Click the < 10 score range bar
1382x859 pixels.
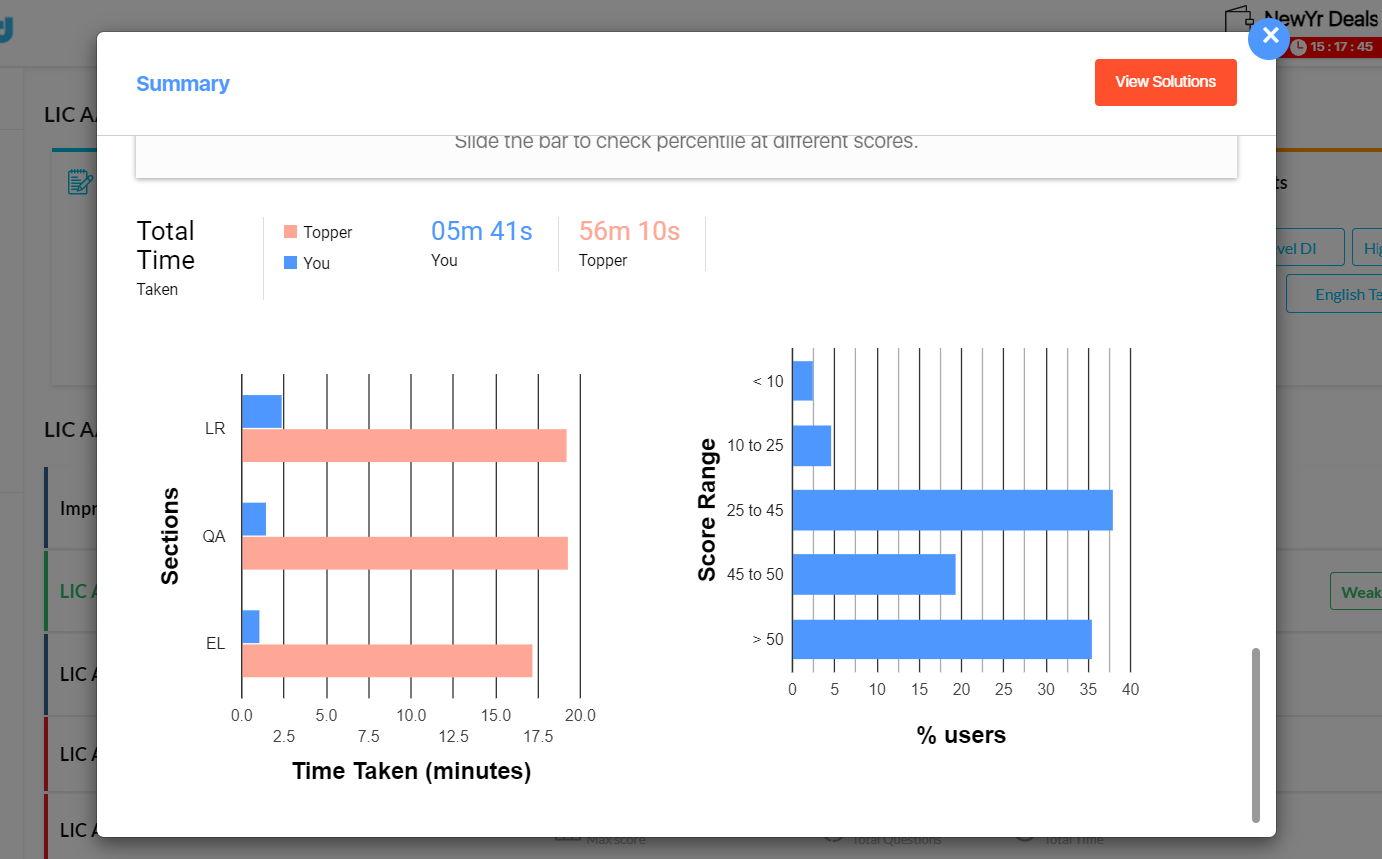click(803, 381)
